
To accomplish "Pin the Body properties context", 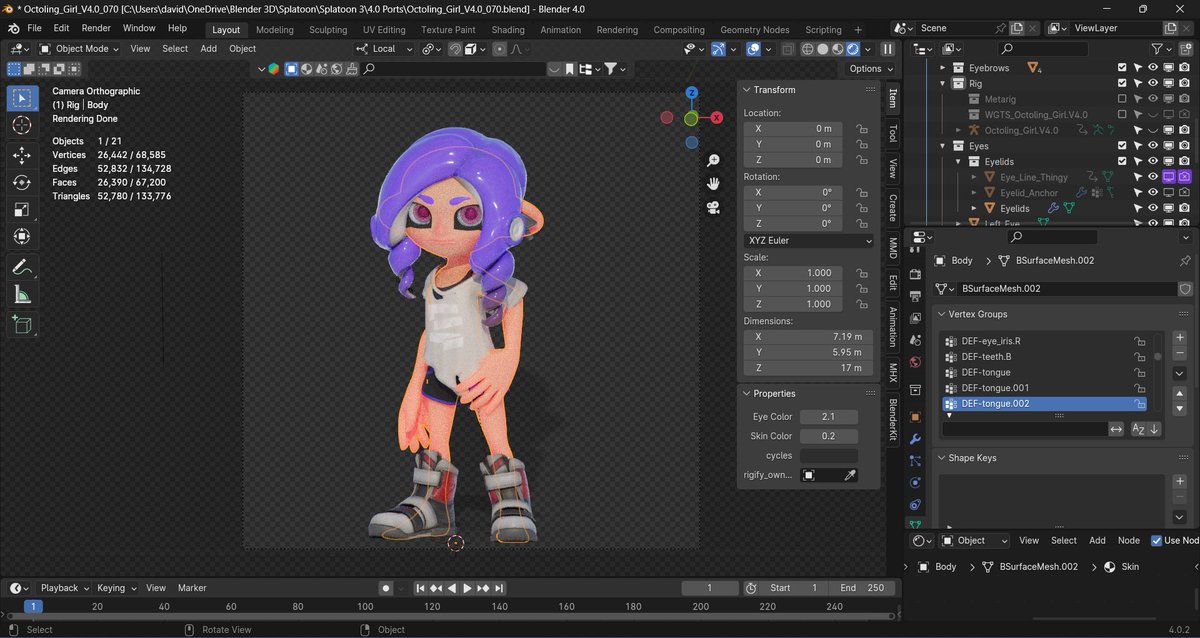I will coord(1184,260).
